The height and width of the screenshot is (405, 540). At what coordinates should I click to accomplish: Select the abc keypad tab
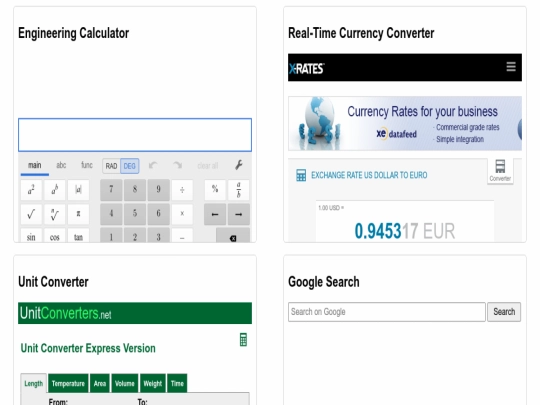(61, 165)
